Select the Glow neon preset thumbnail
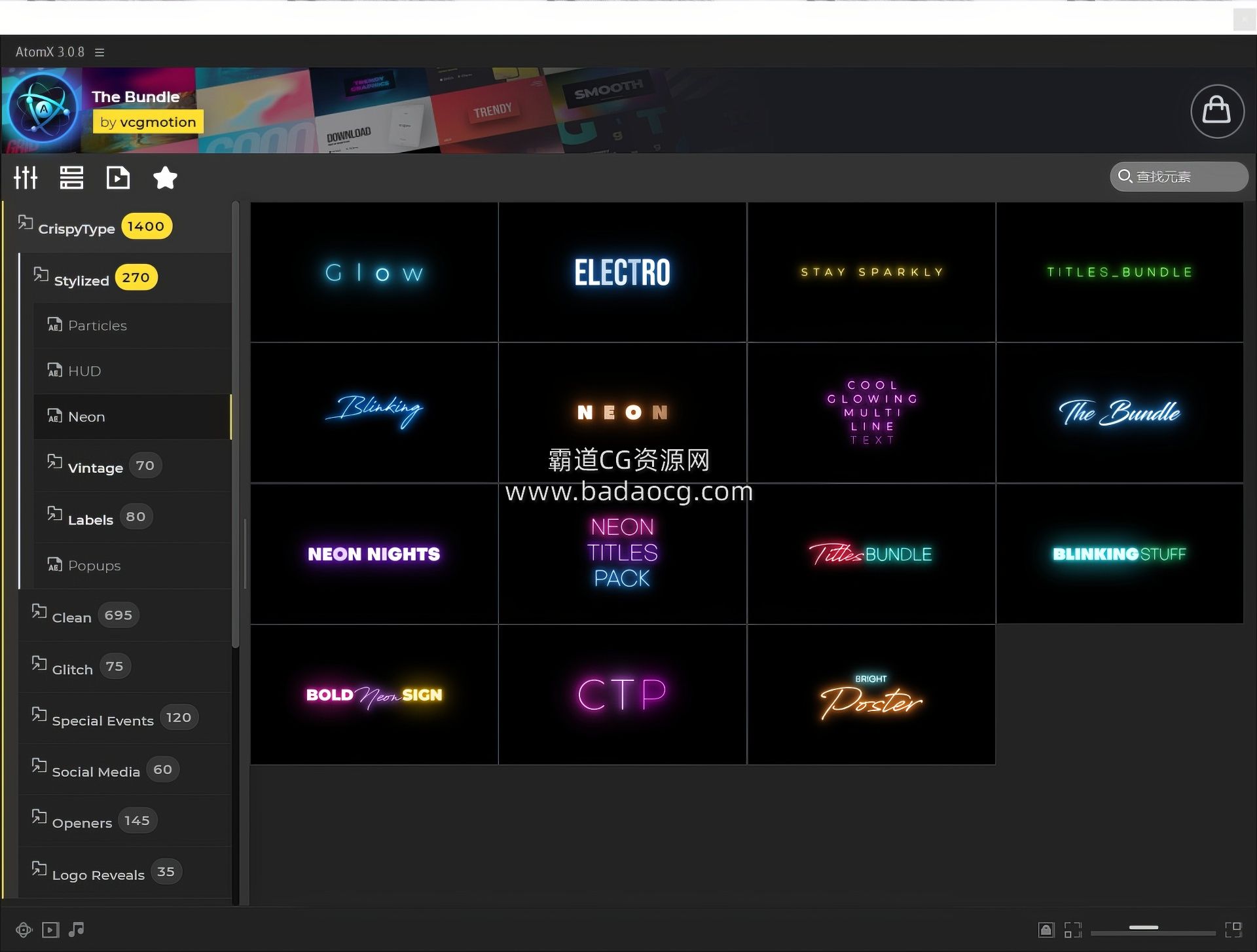This screenshot has width=1257, height=952. click(x=374, y=272)
